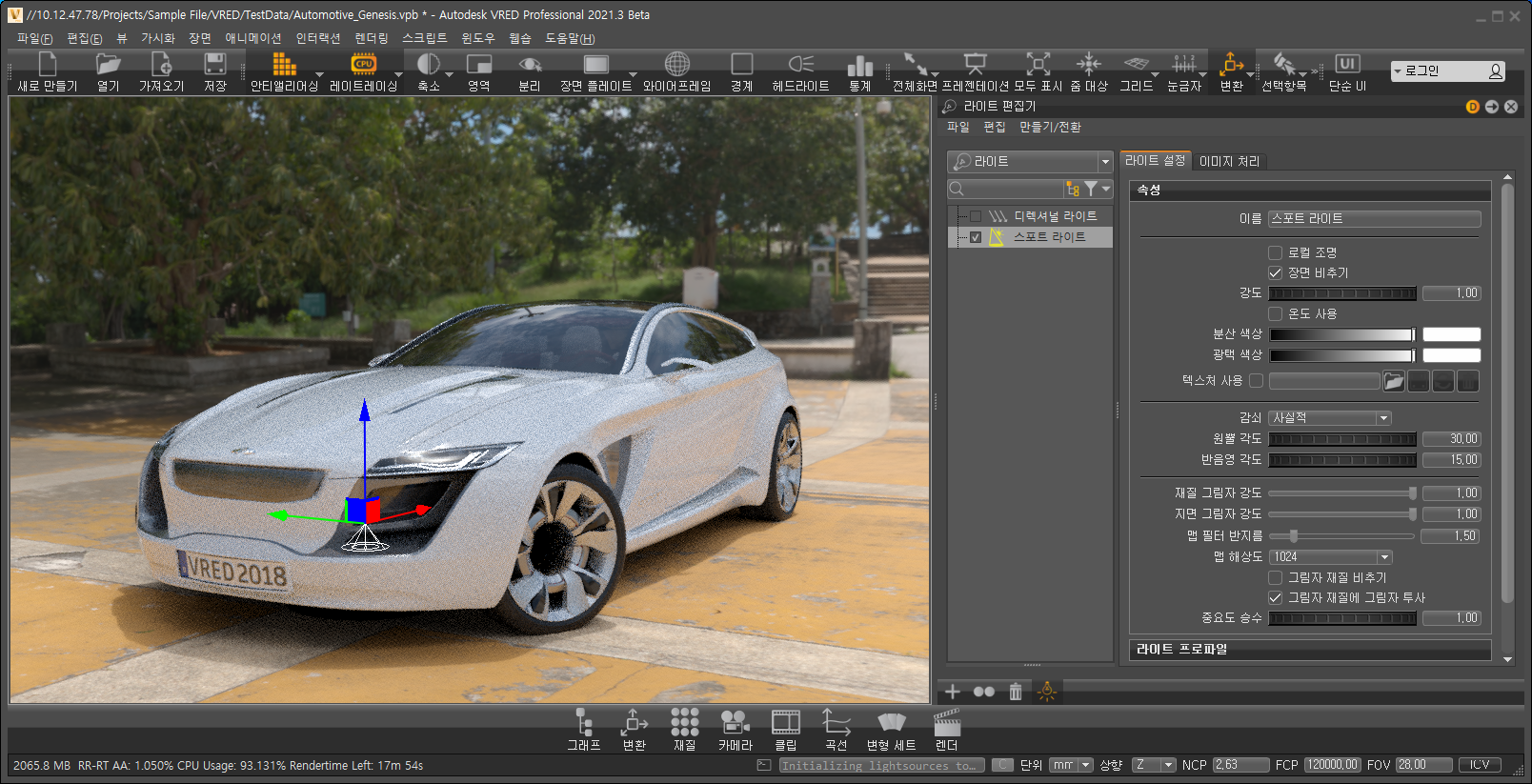Screen dimensions: 1532x784
Task: Enable 와이어프레임 wireframe view
Action: coord(676,65)
